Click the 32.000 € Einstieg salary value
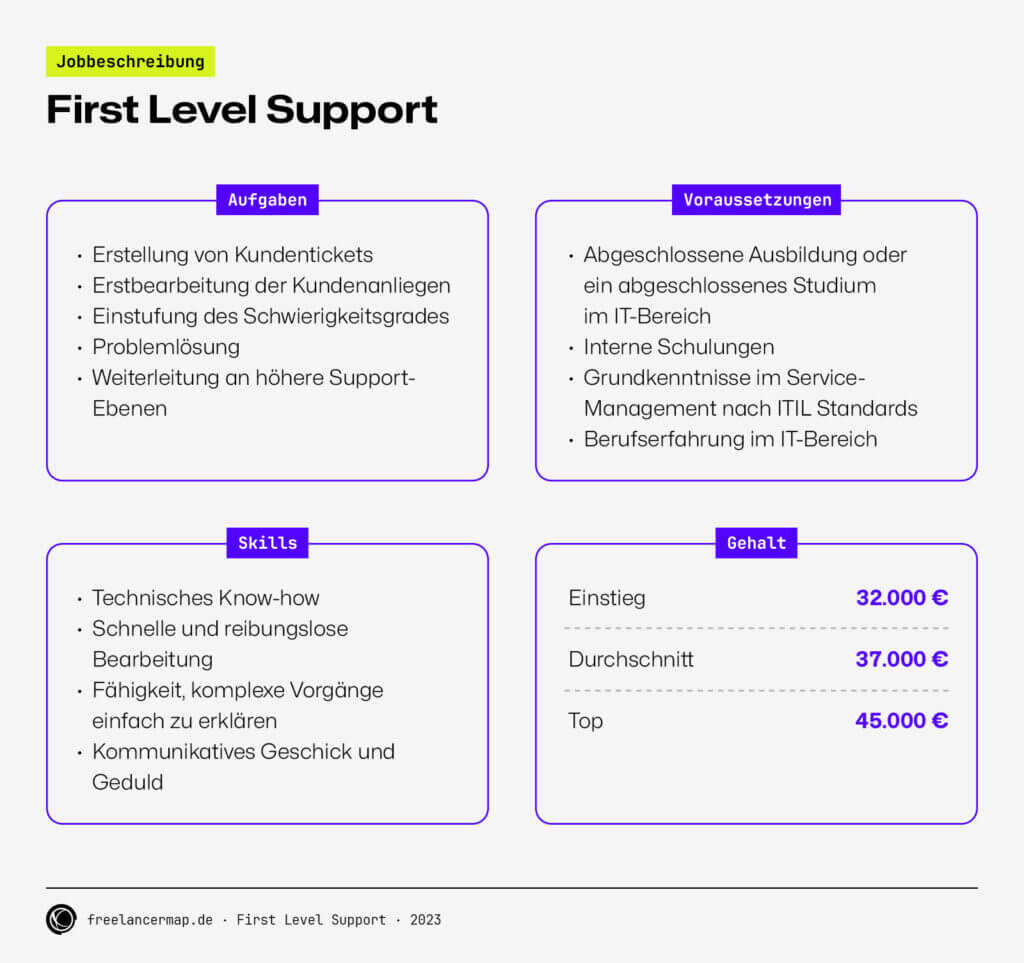 pyautogui.click(x=901, y=598)
